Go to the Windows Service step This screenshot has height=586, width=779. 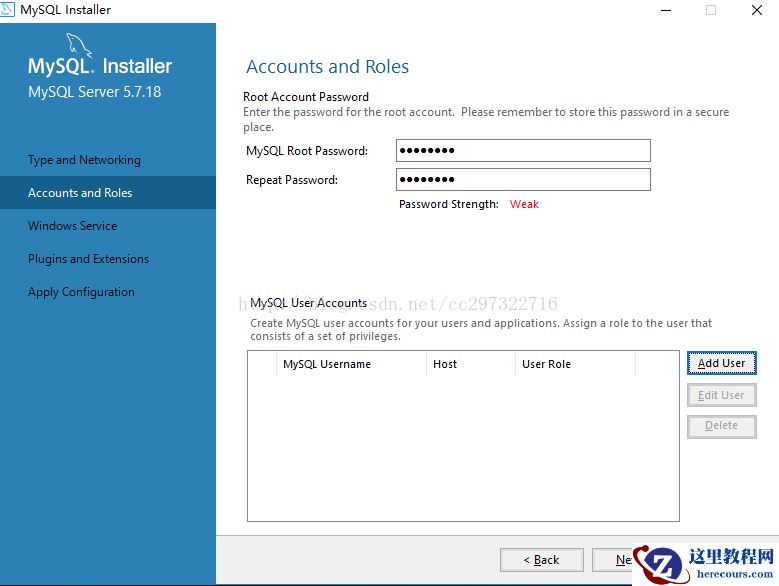pyautogui.click(x=73, y=226)
